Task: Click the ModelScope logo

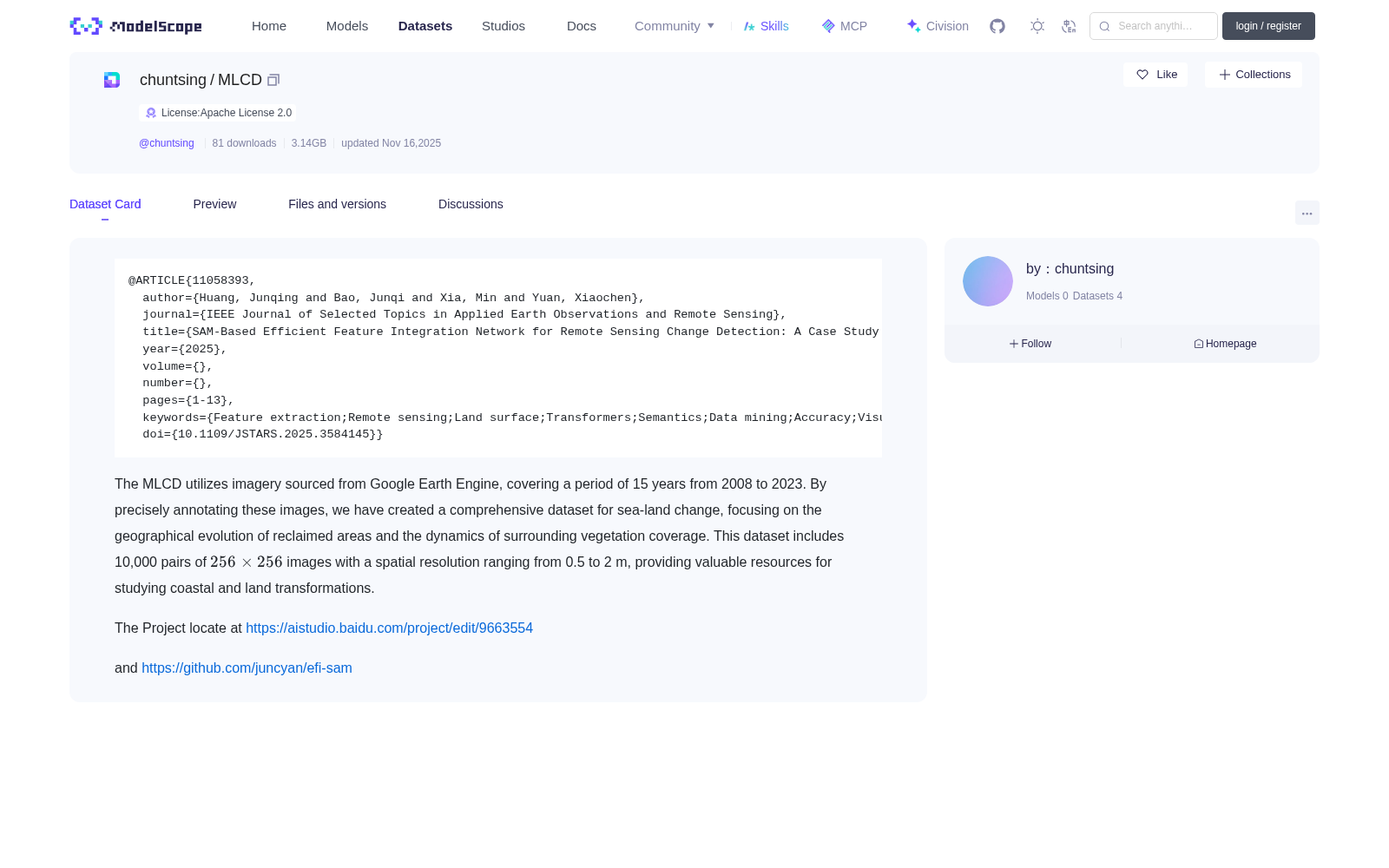Action: (136, 26)
